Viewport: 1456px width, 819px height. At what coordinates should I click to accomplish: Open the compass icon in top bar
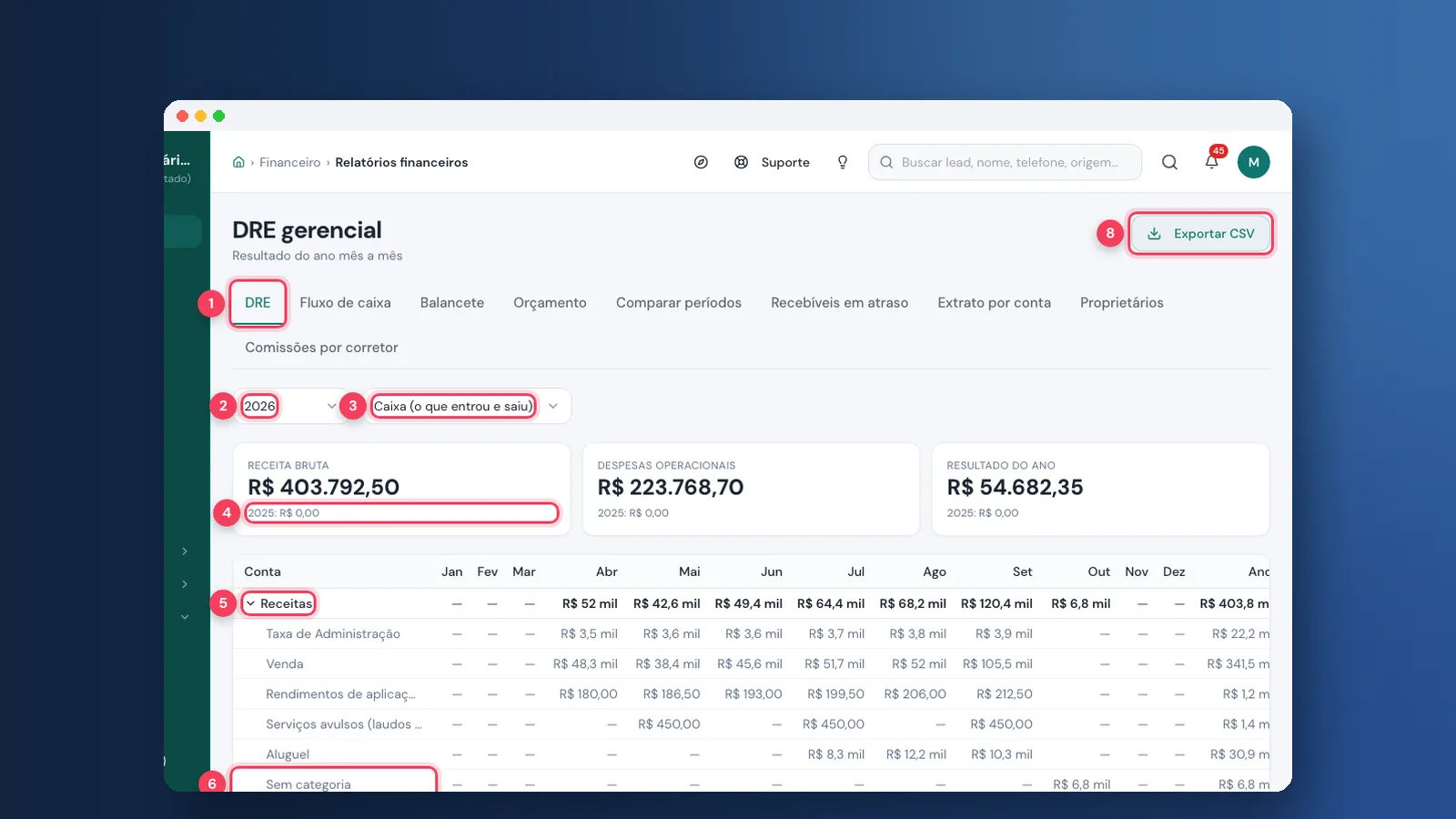pos(701,162)
